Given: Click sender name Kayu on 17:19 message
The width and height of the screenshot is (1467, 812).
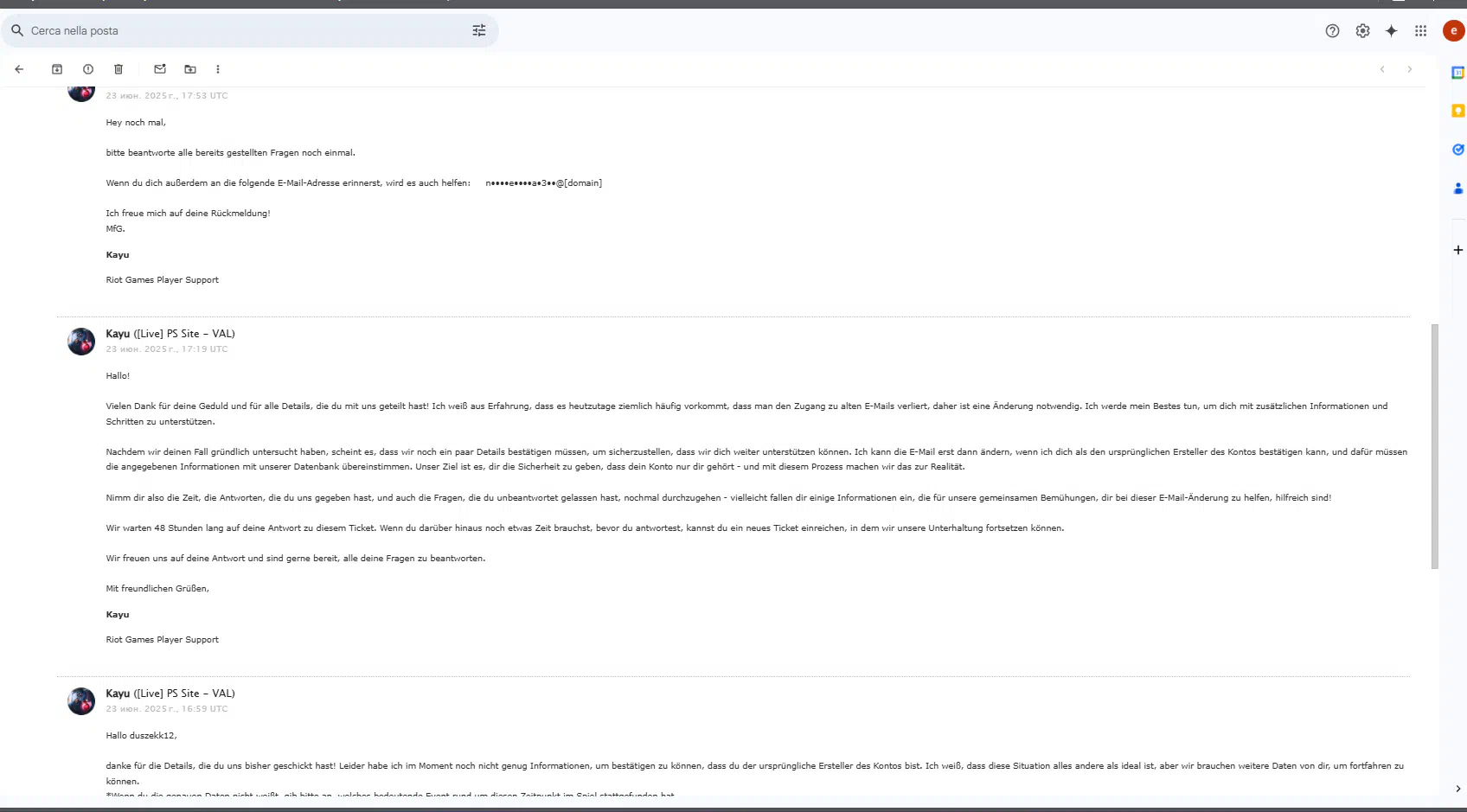Looking at the screenshot, I should pos(118,334).
